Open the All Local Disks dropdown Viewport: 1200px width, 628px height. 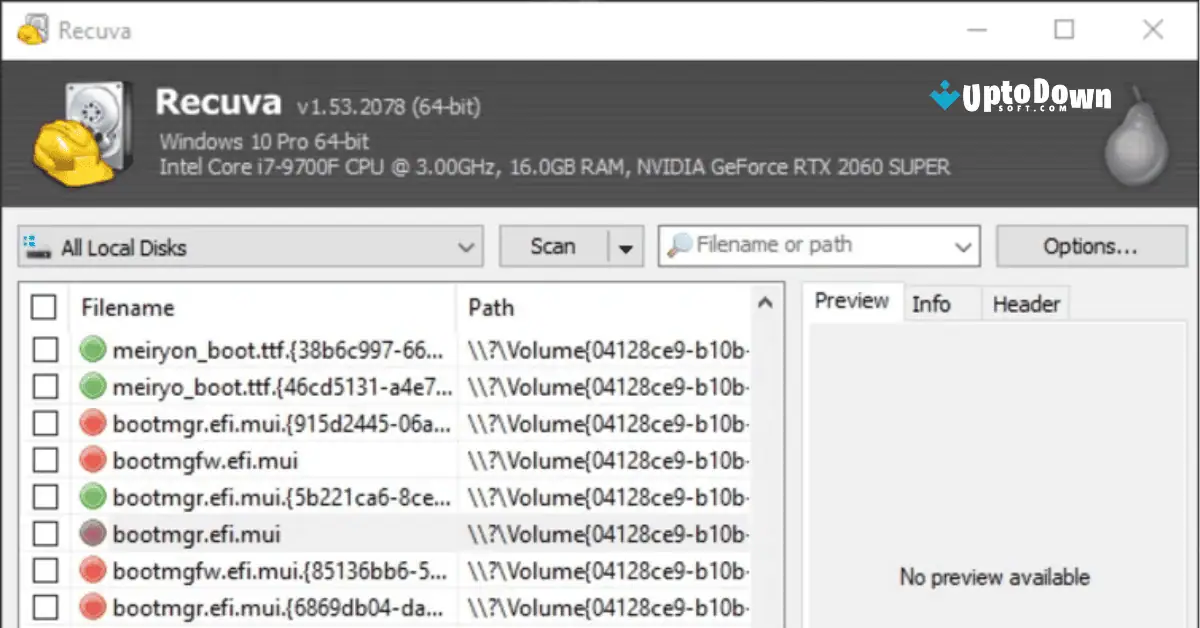(466, 245)
